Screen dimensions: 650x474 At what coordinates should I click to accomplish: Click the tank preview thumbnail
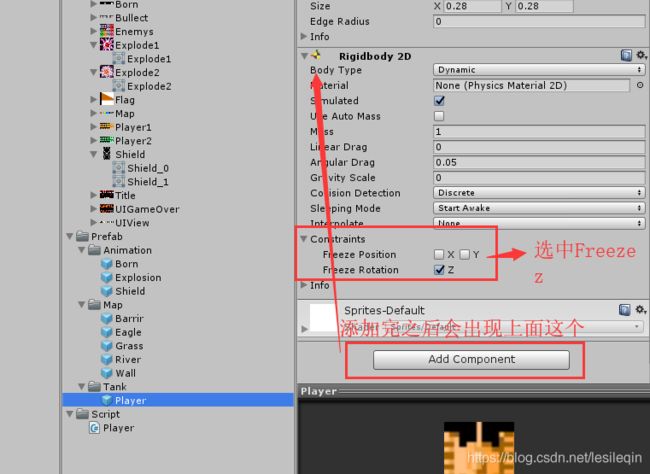click(479, 448)
